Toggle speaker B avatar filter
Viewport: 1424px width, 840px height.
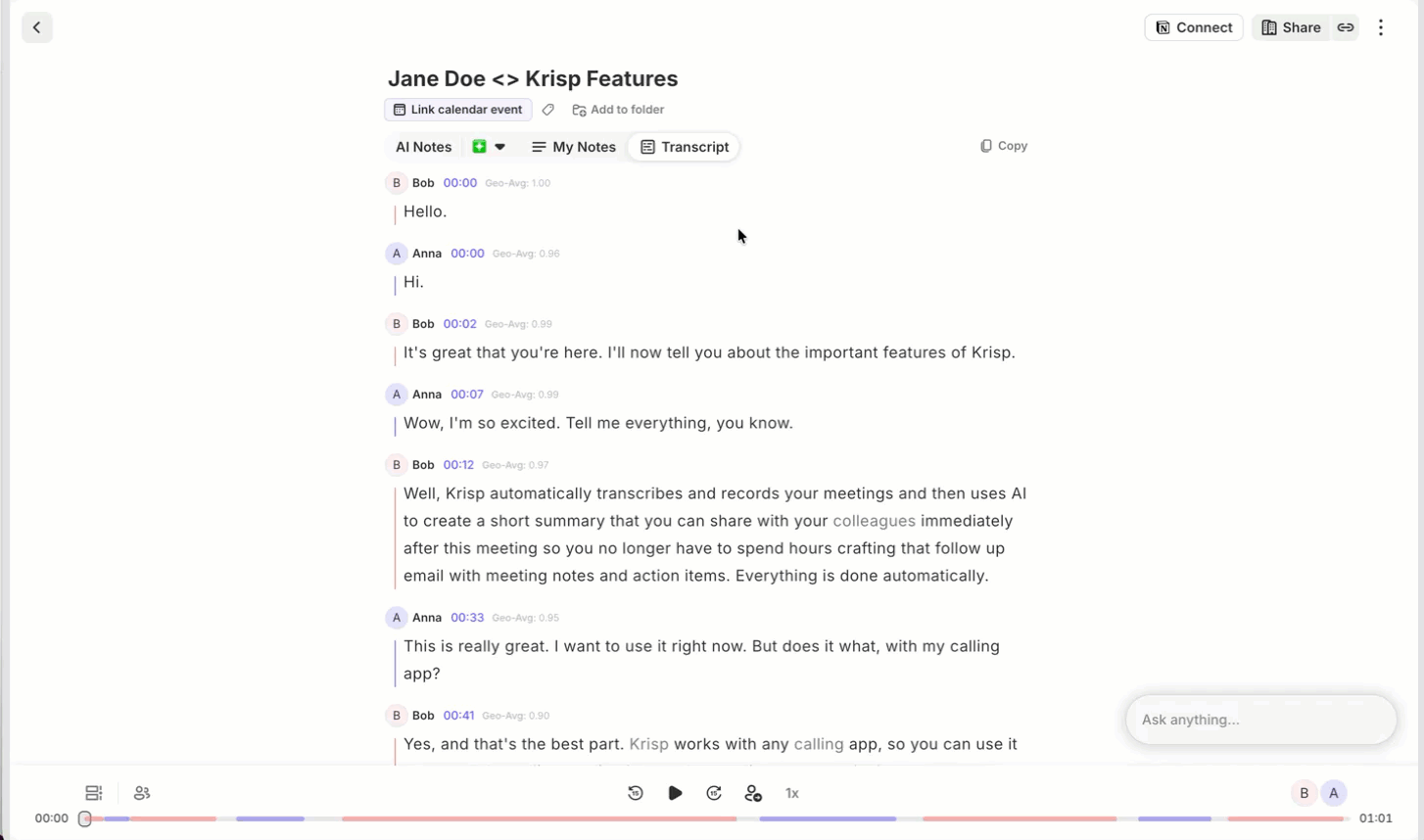pos(1304,793)
